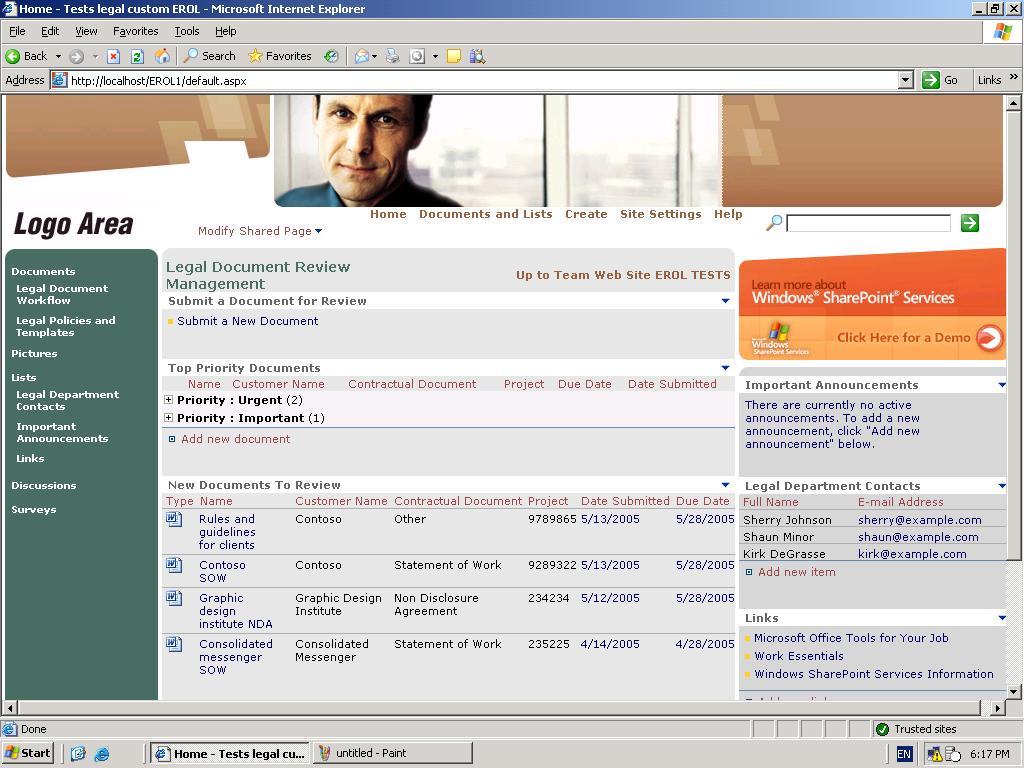Click the Stop loading icon

click(113, 56)
